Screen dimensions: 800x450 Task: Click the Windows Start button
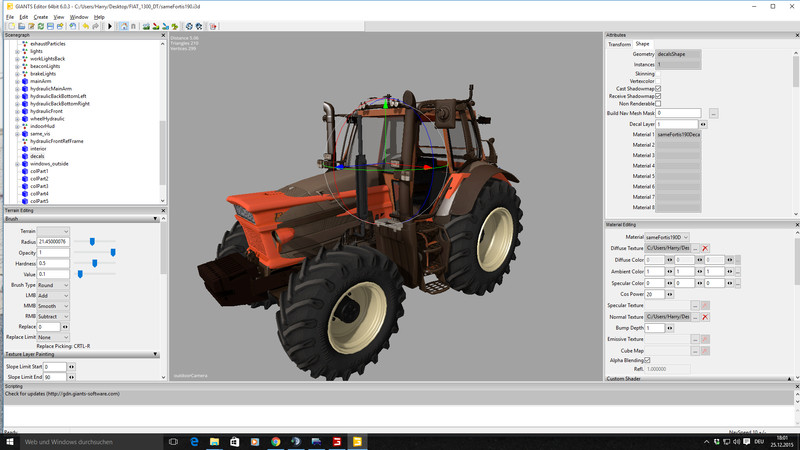(x=9, y=441)
